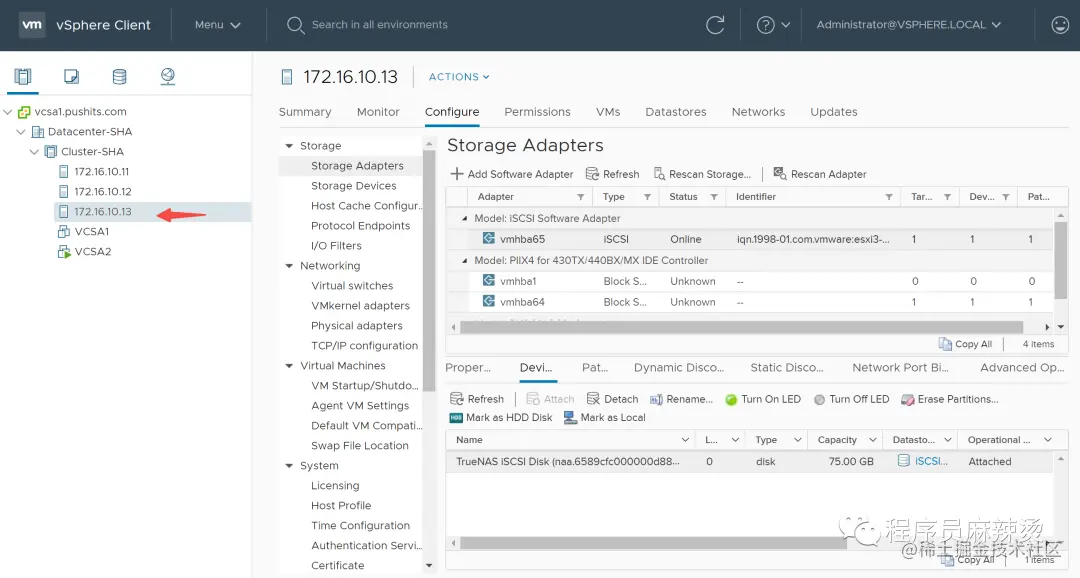Open Time Configuration setting
1080x578 pixels.
pos(360,525)
